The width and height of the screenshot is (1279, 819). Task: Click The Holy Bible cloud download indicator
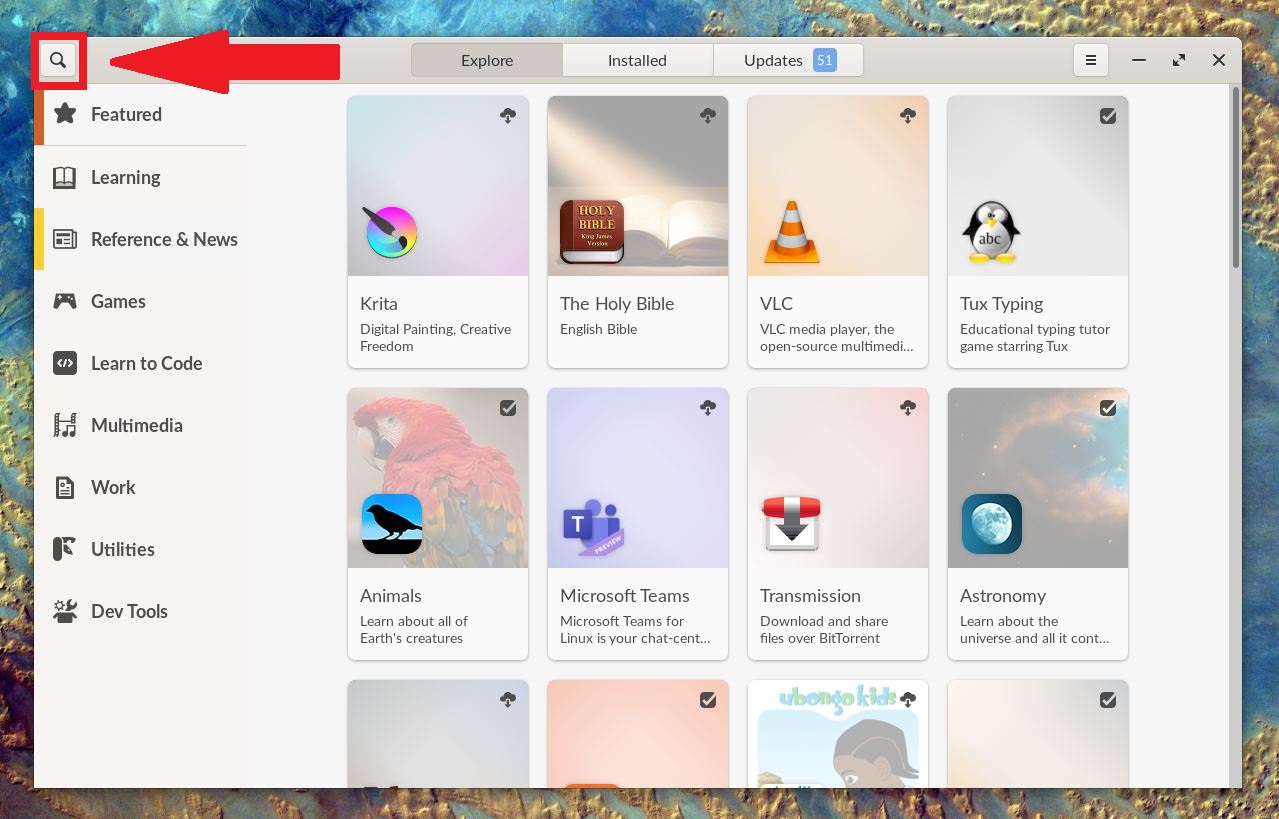(708, 116)
